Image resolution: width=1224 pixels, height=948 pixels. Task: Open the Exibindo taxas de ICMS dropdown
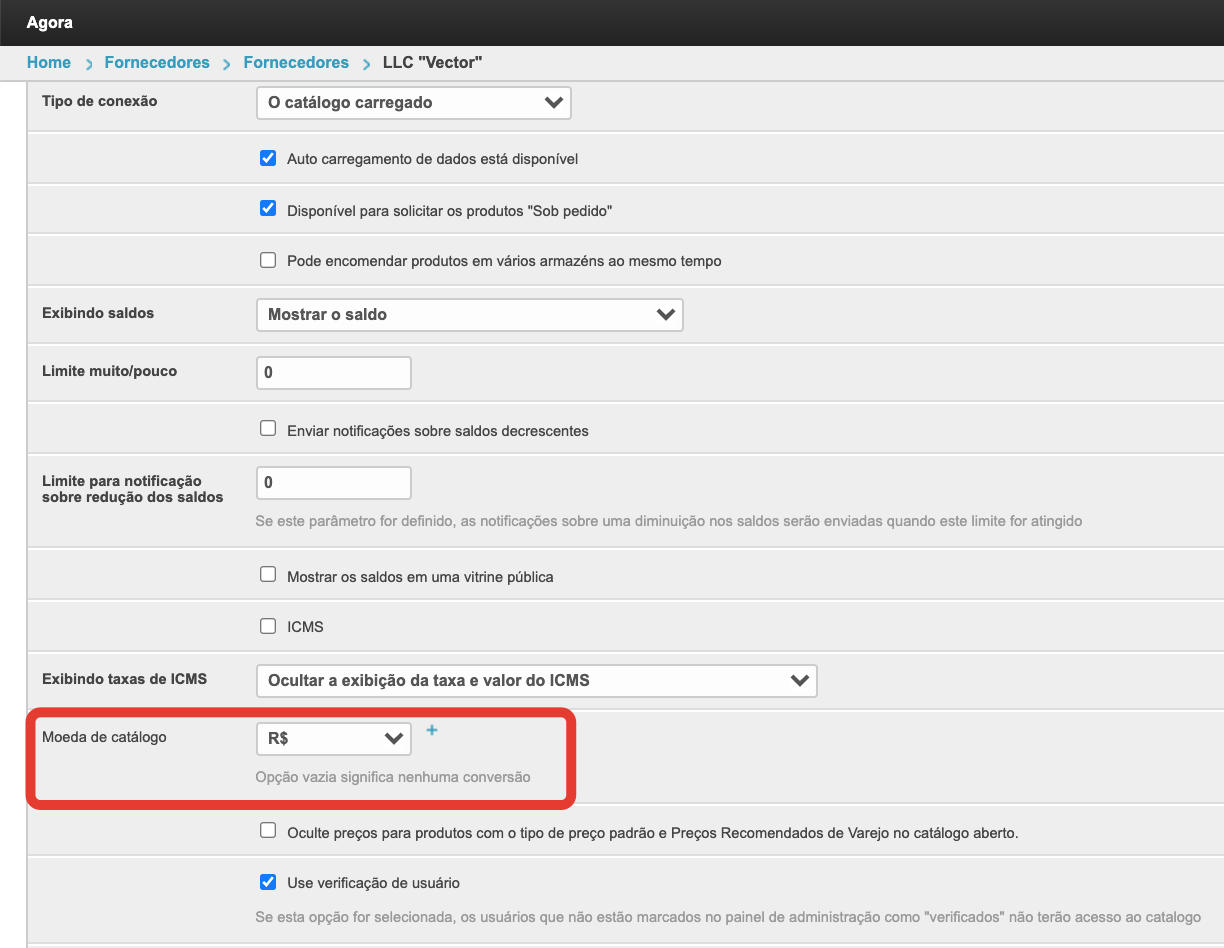[x=536, y=681]
